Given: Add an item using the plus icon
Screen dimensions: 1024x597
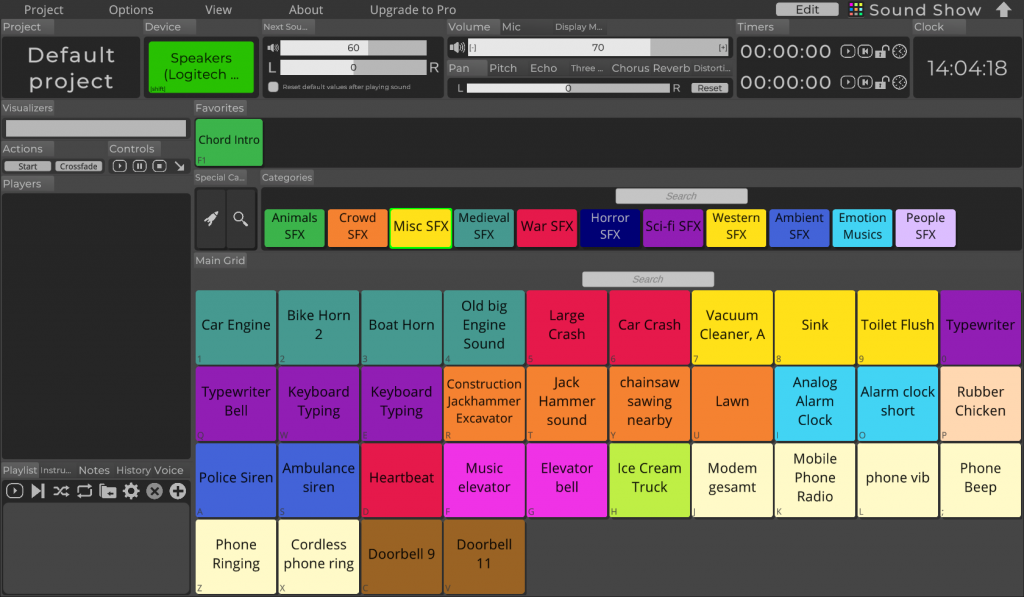Looking at the screenshot, I should click(x=178, y=491).
